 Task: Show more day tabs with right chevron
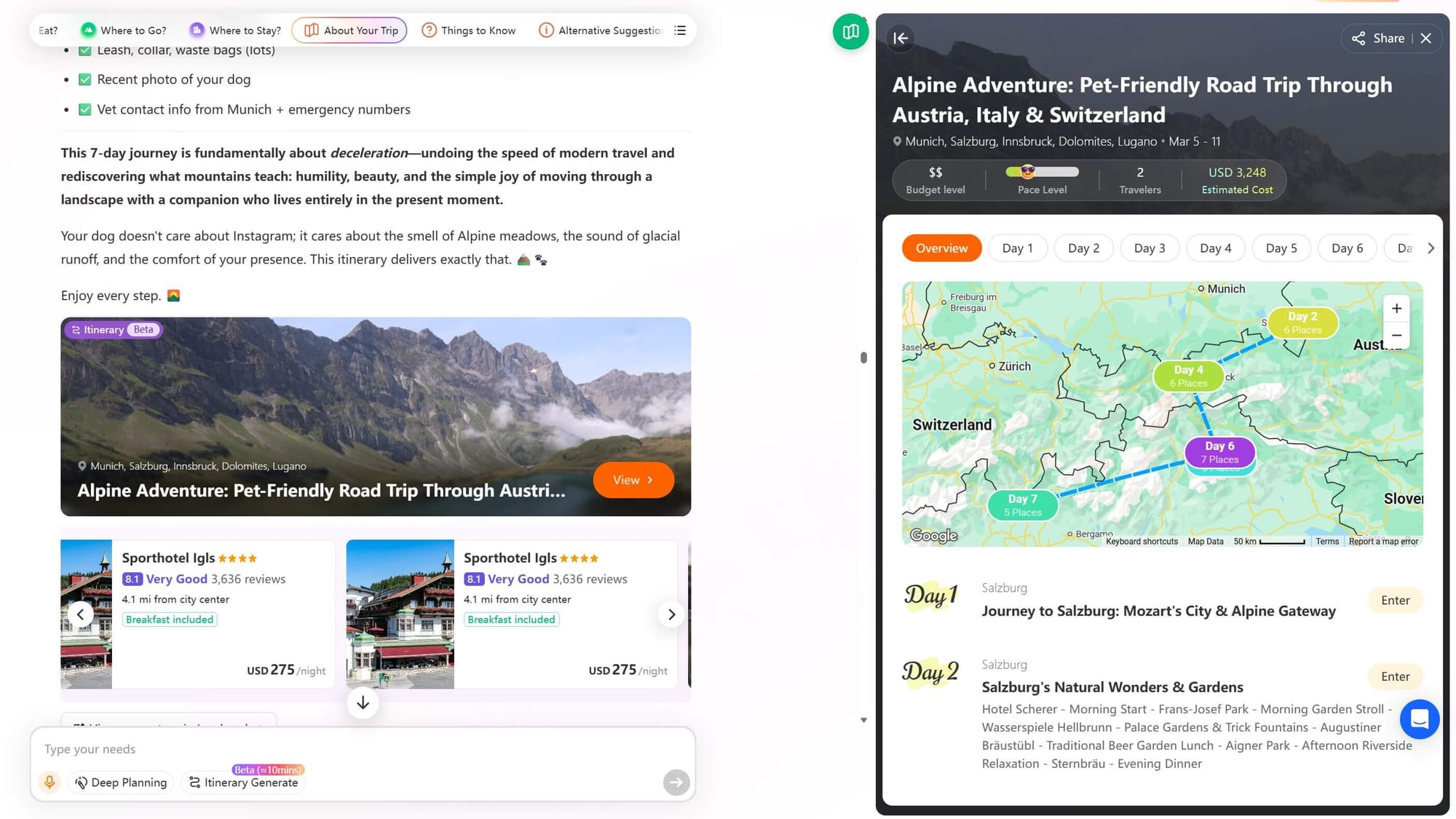coord(1431,248)
